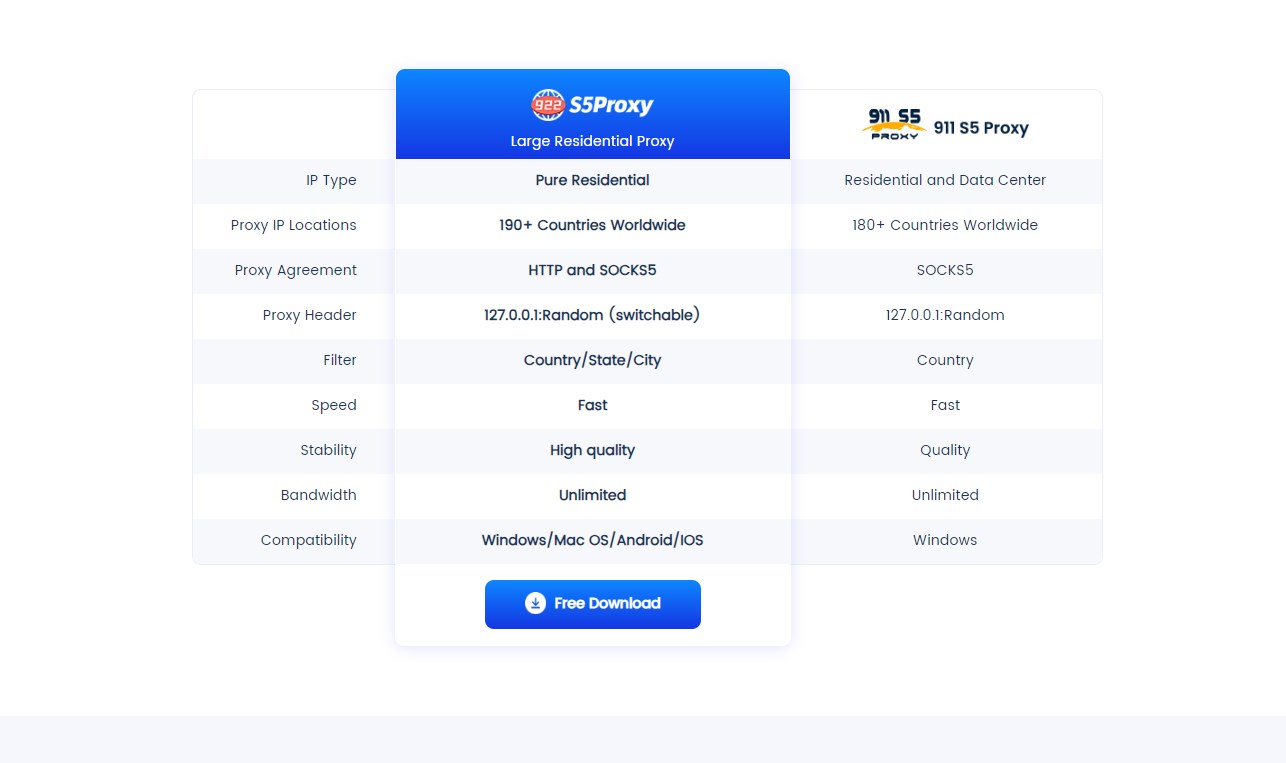Click the 'Fast' cell in the 922 S5Proxy column
This screenshot has width=1286, height=763.
pyautogui.click(x=592, y=405)
